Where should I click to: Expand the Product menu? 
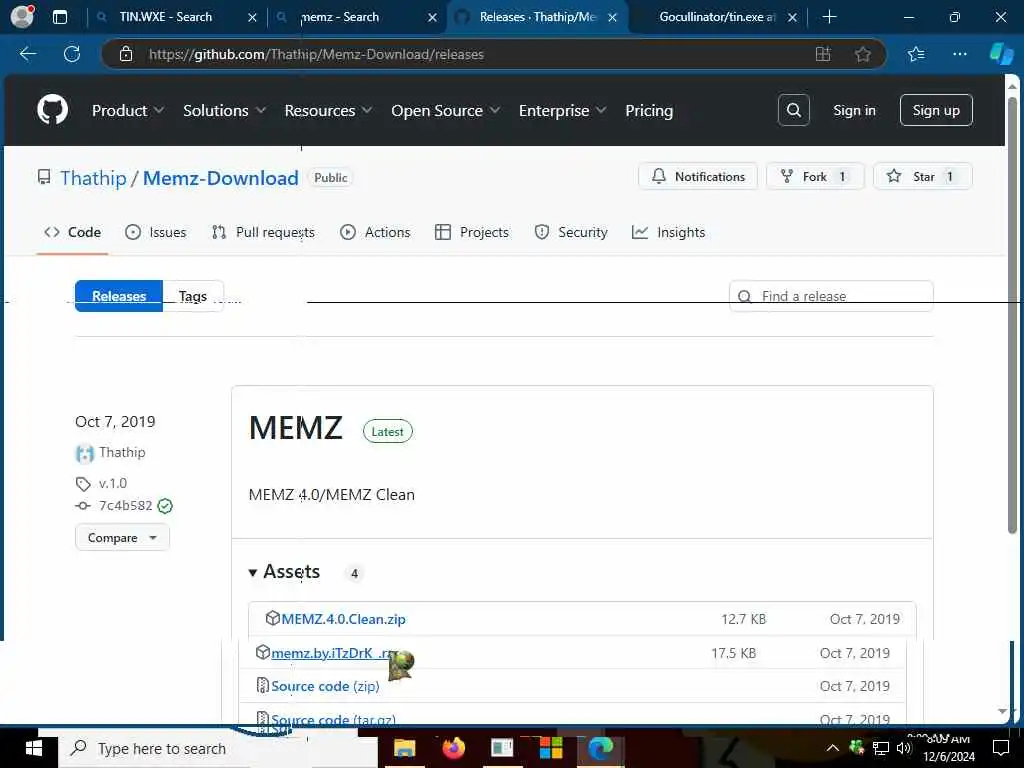(127, 110)
